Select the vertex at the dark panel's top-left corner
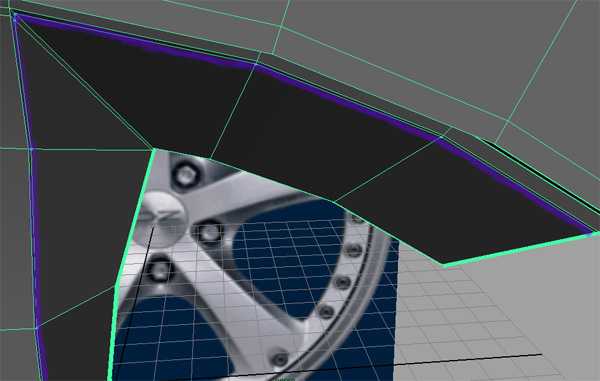Image resolution: width=600 pixels, height=381 pixels. click(15, 15)
